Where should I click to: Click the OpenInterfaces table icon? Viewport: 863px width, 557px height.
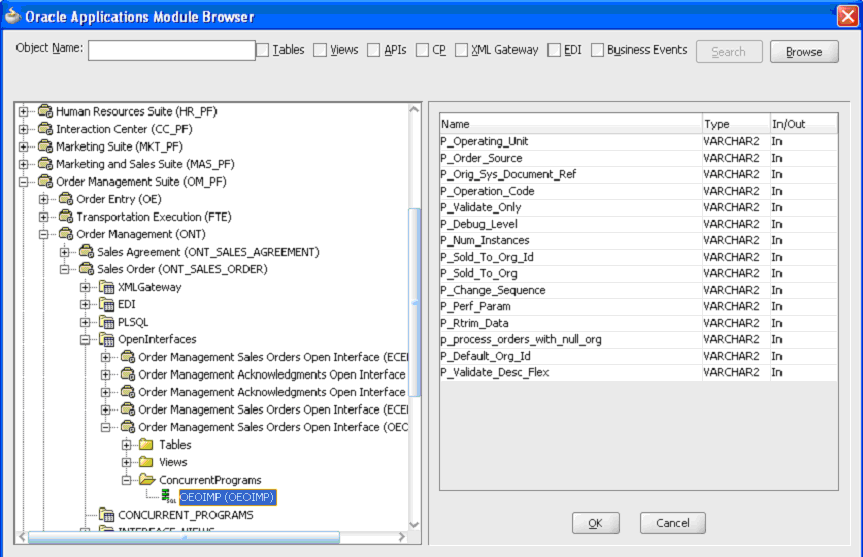pos(106,340)
